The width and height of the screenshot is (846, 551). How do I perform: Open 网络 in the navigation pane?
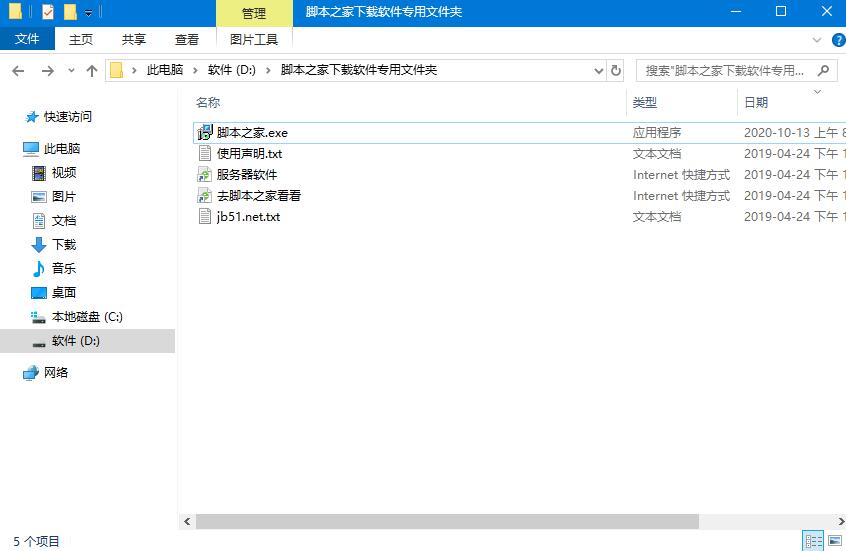click(56, 372)
